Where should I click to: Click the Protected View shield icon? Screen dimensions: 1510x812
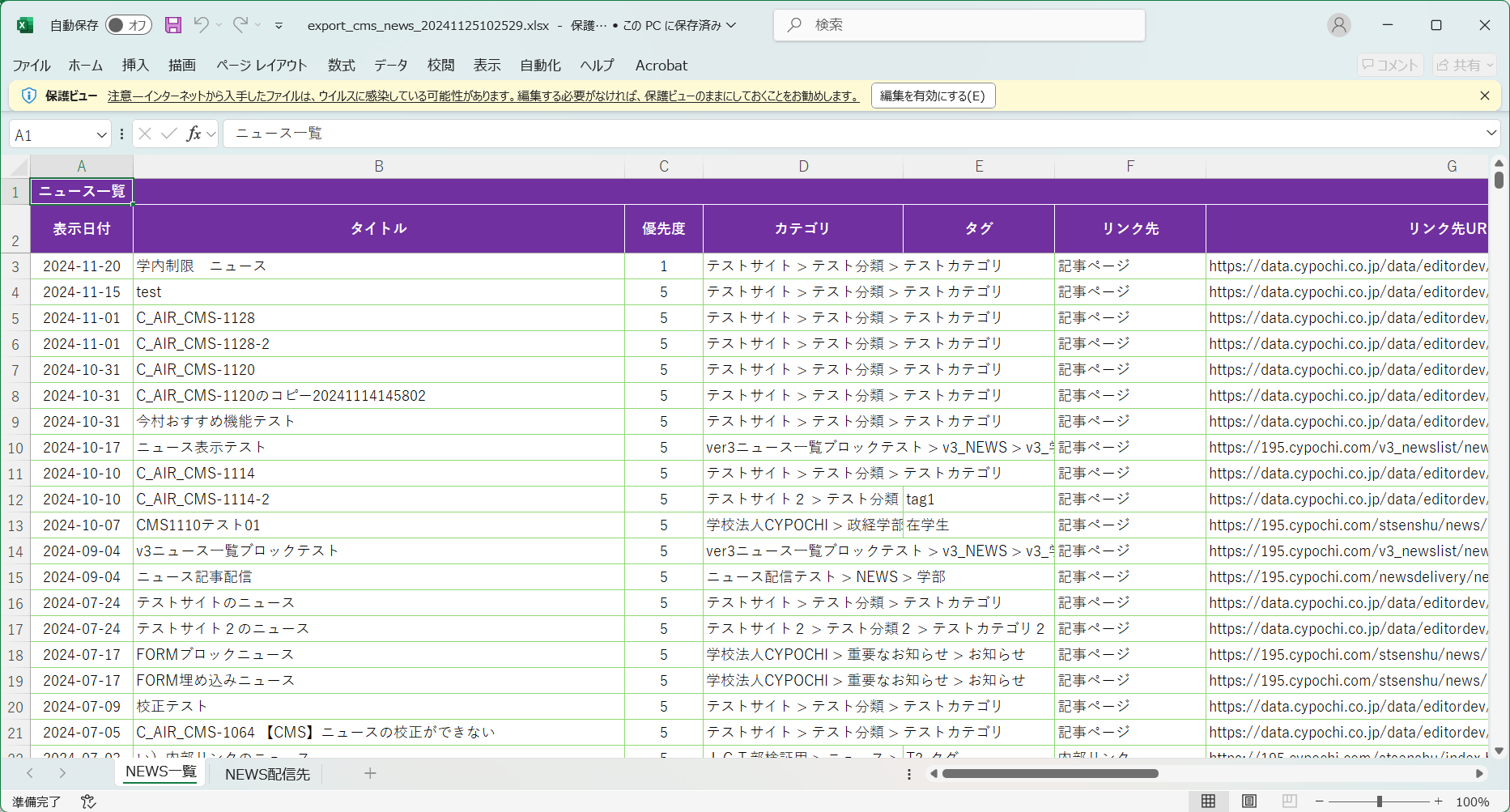coord(29,96)
